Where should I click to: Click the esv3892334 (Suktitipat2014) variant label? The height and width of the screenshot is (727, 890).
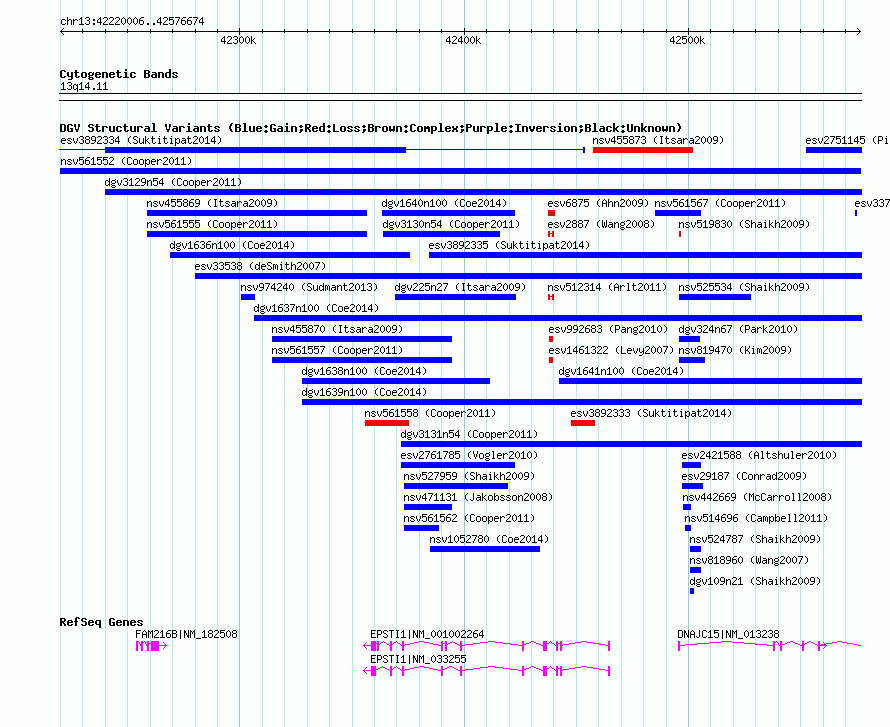(x=141, y=140)
